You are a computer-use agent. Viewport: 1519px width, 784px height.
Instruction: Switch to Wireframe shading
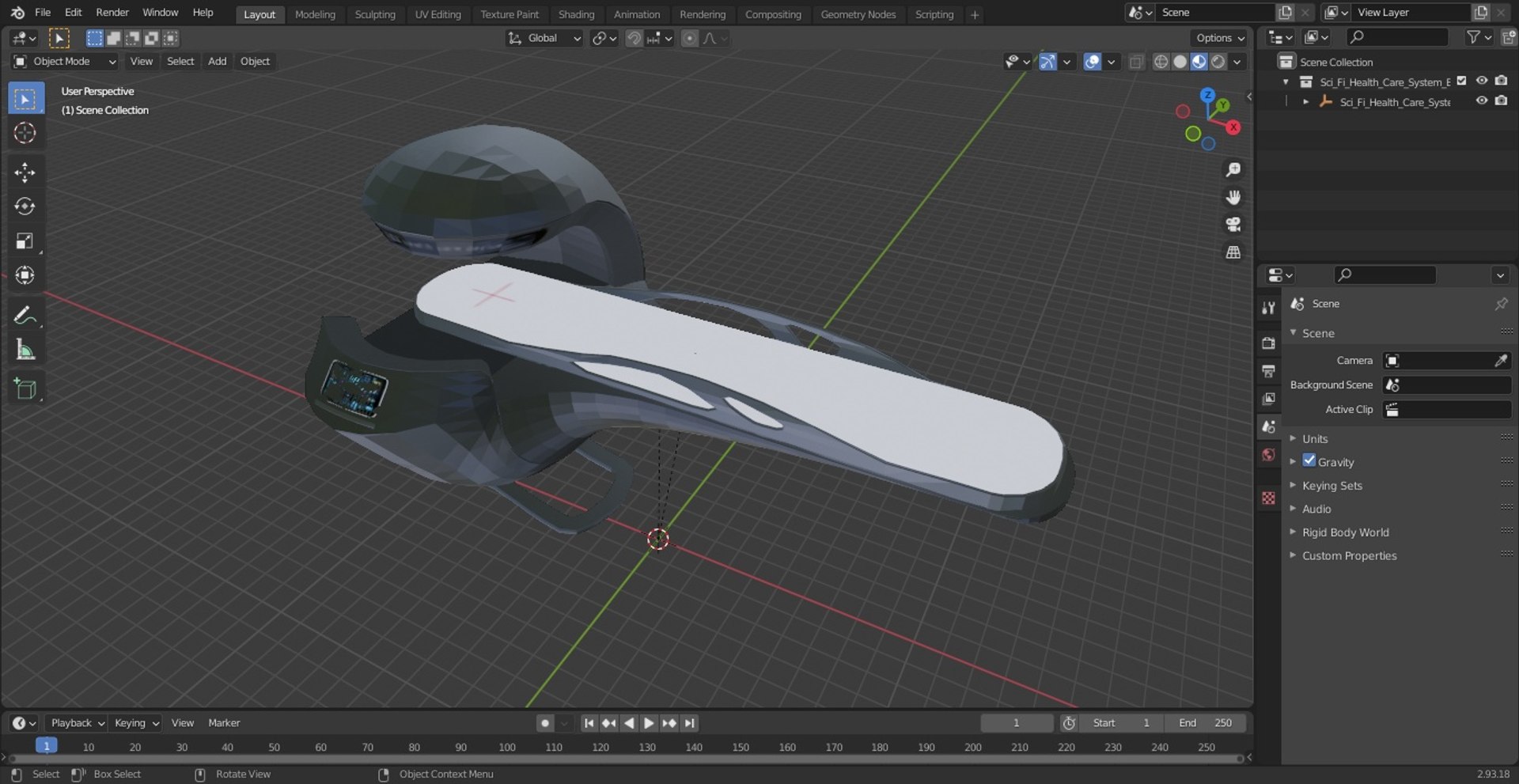point(1161,62)
